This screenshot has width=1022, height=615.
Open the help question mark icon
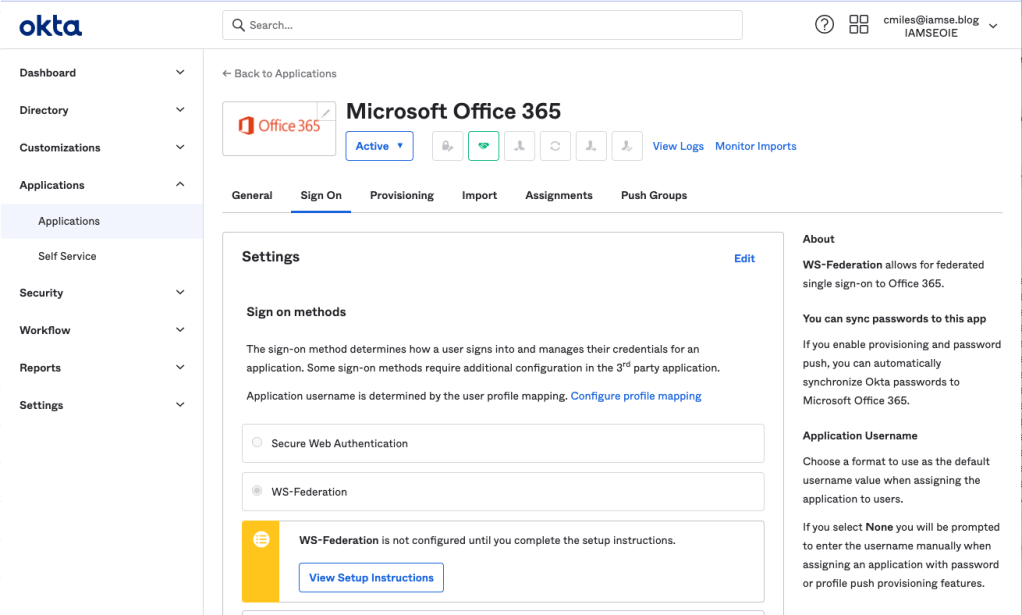point(824,25)
